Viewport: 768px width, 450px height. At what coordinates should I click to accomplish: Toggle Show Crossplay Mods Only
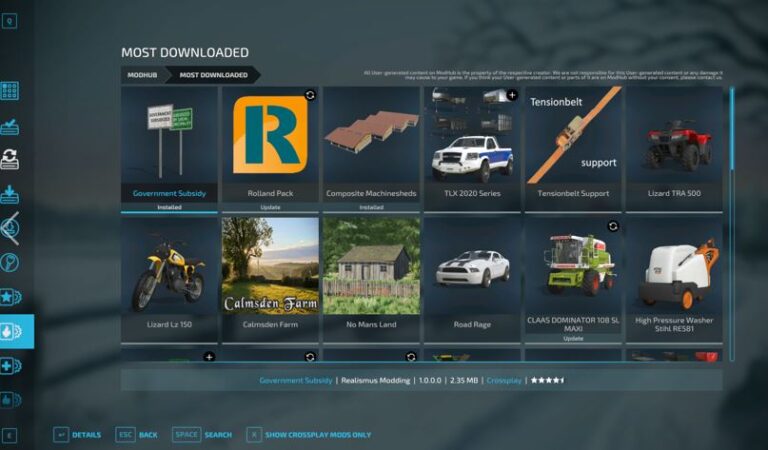(x=309, y=435)
